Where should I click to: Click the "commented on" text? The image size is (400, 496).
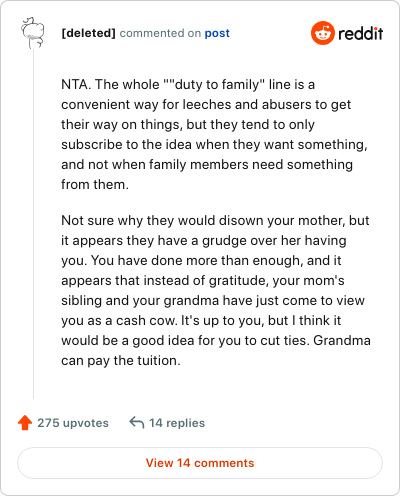coord(160,33)
